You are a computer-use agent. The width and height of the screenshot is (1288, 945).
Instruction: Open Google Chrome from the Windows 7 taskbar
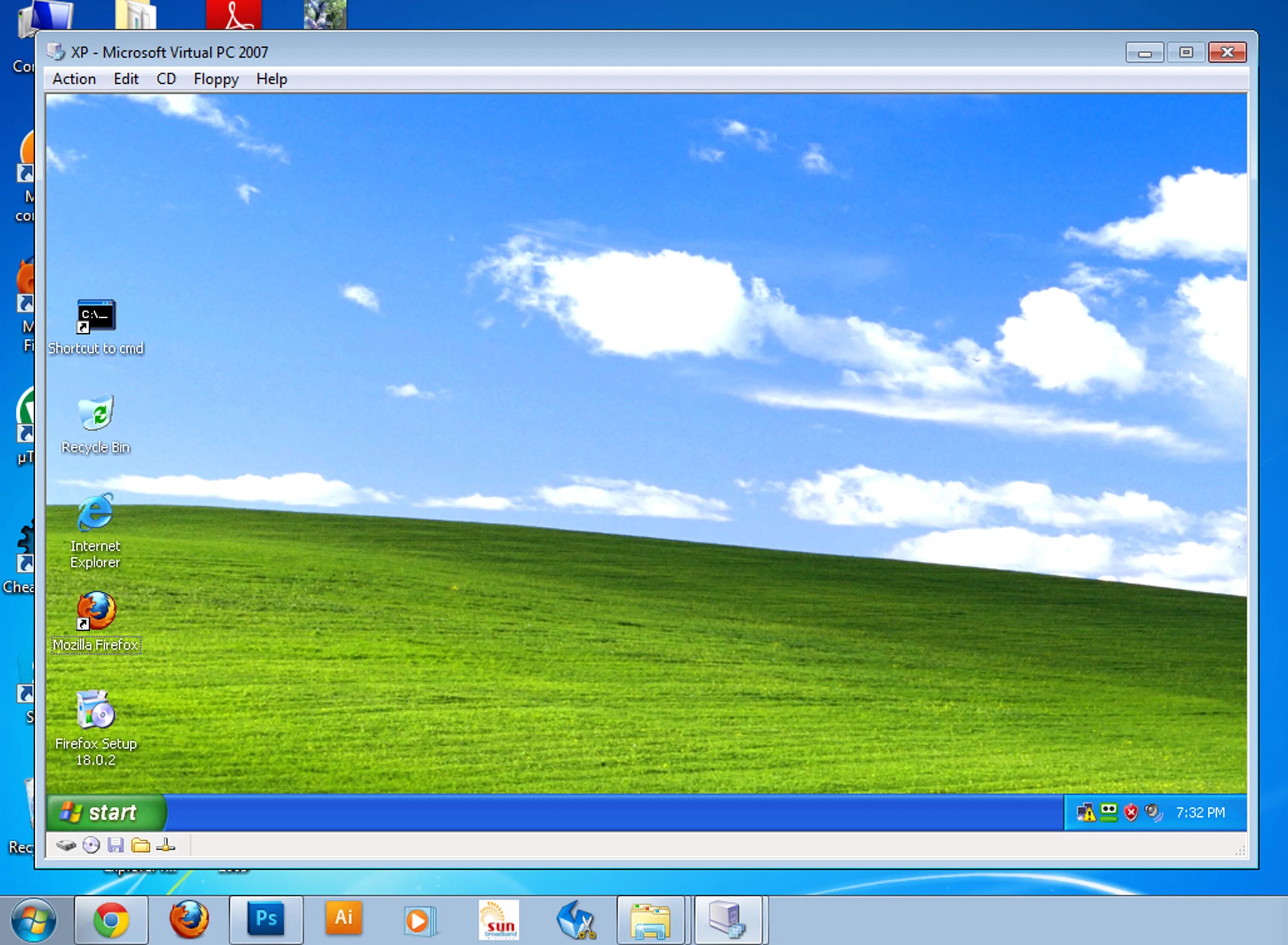[111, 920]
